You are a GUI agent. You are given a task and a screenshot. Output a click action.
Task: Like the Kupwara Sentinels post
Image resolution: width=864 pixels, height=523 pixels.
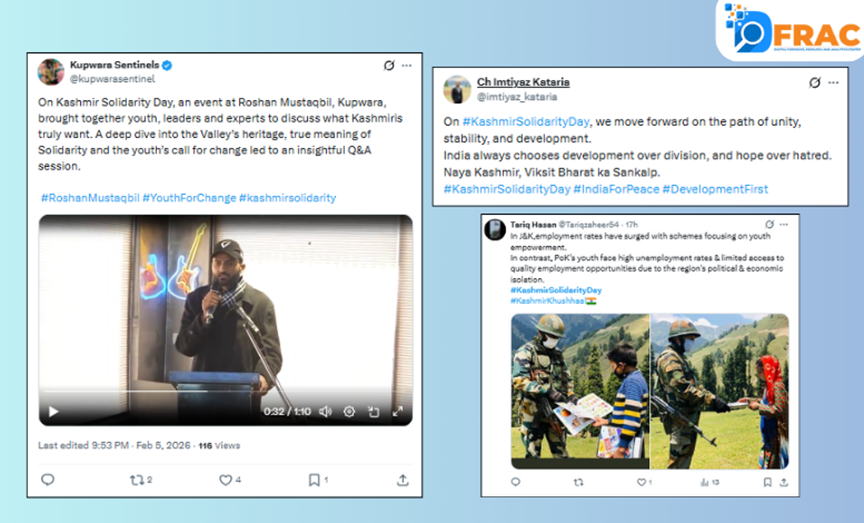click(x=227, y=479)
